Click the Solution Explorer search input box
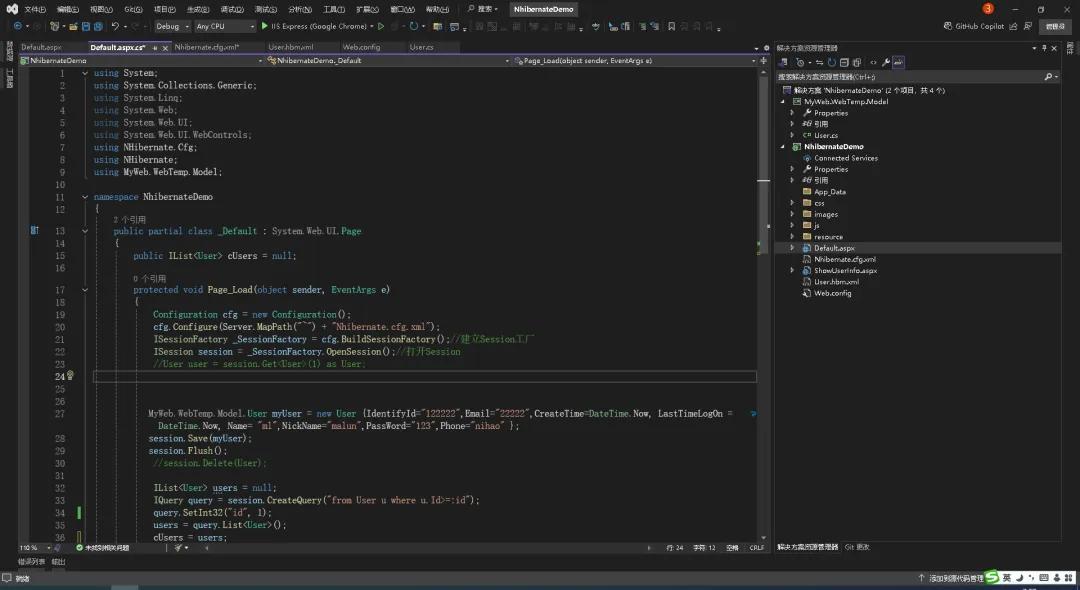 900,76
